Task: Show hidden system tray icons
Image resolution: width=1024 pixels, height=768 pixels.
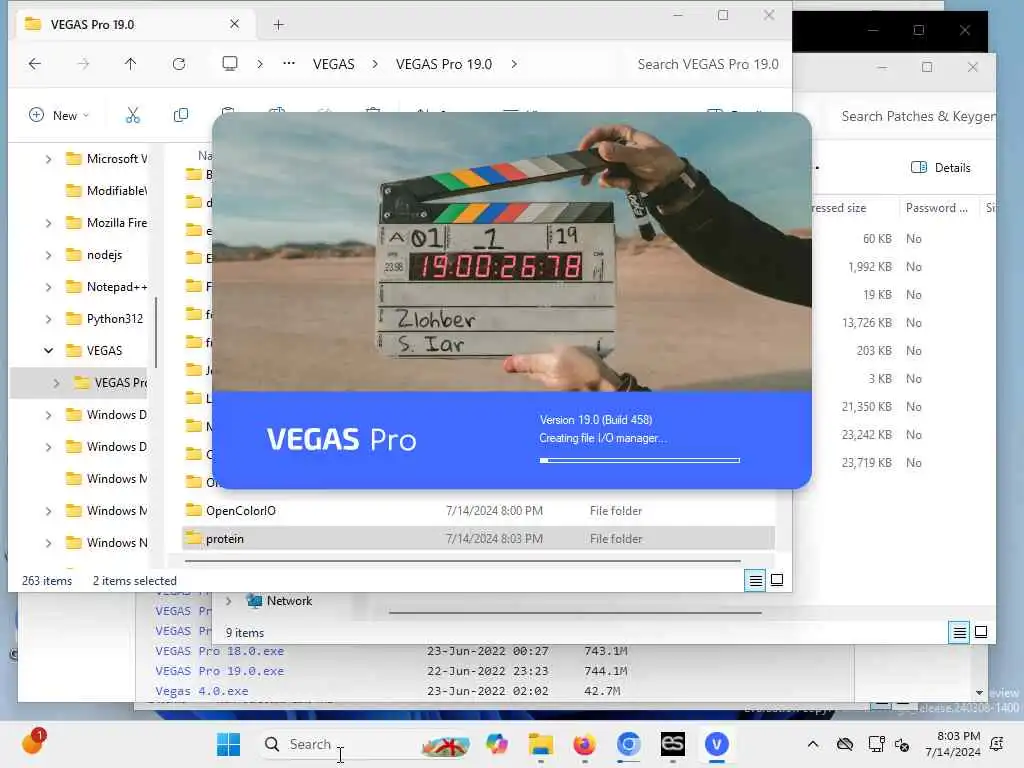Action: (812, 744)
